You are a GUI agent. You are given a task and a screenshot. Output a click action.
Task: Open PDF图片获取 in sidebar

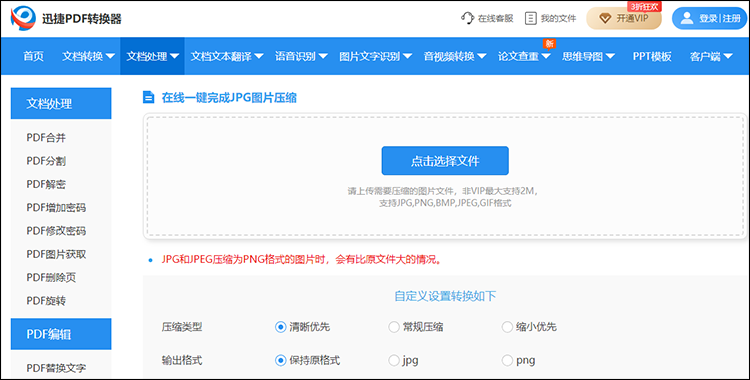[56, 254]
